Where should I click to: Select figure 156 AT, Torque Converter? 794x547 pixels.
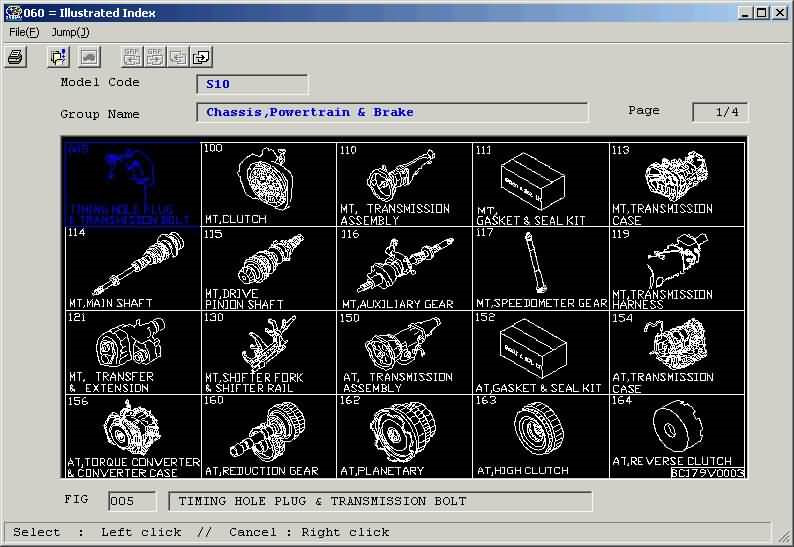pyautogui.click(x=133, y=436)
